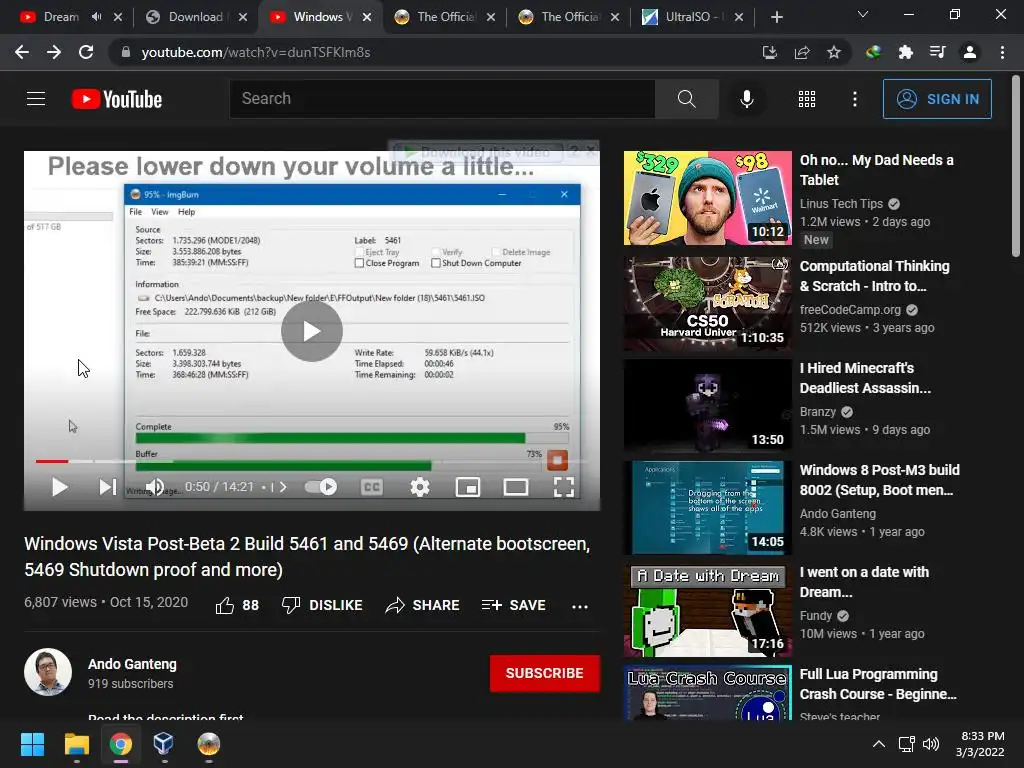Open Ando Ganteng channel avatar

click(x=48, y=672)
